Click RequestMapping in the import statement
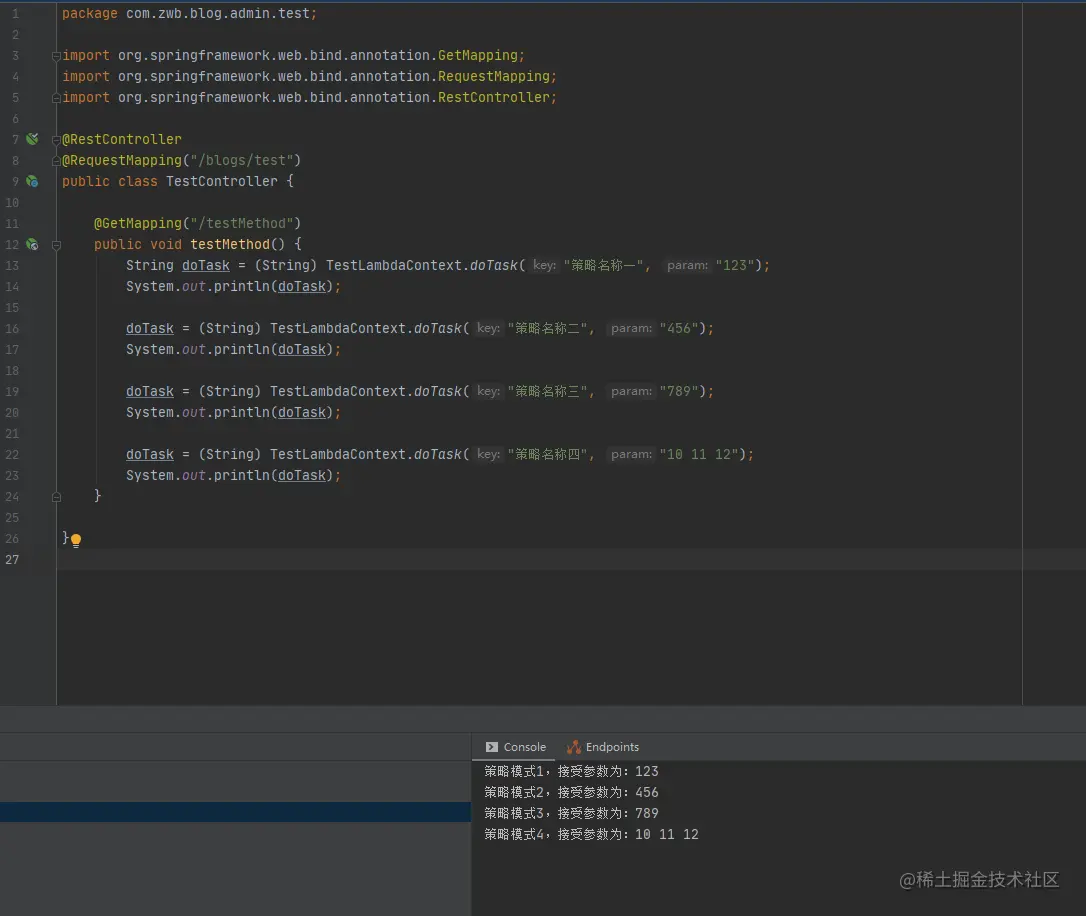The width and height of the screenshot is (1086, 916). click(494, 76)
